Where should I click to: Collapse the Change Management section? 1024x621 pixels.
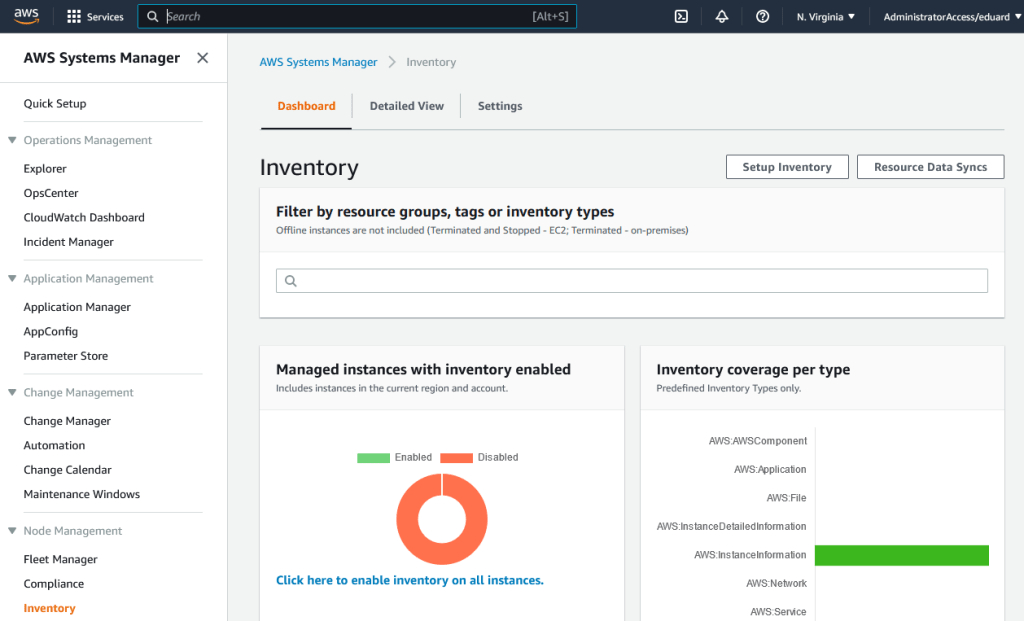click(13, 393)
